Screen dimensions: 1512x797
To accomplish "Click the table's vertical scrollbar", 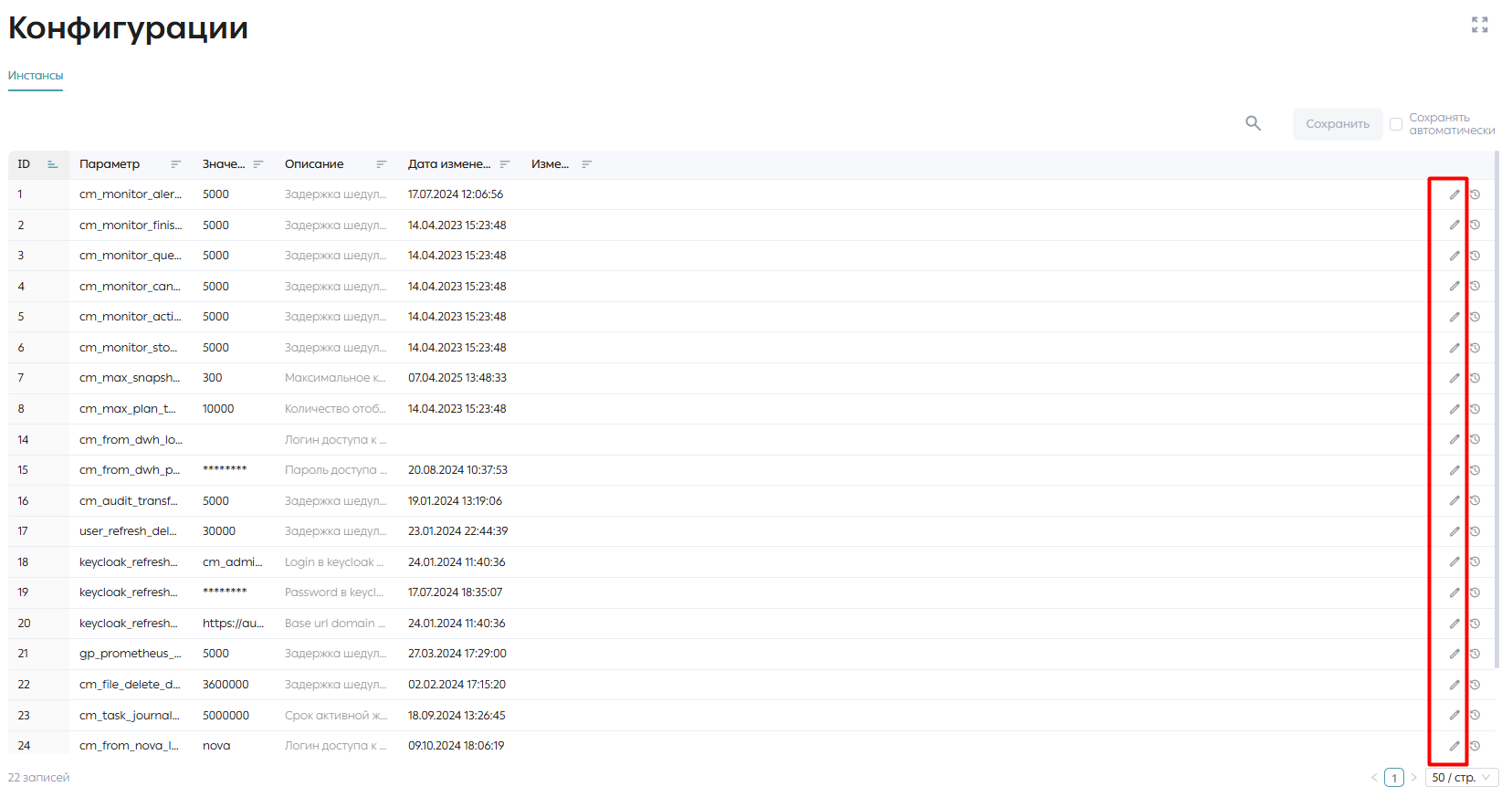I will pyautogui.click(x=1496, y=409).
